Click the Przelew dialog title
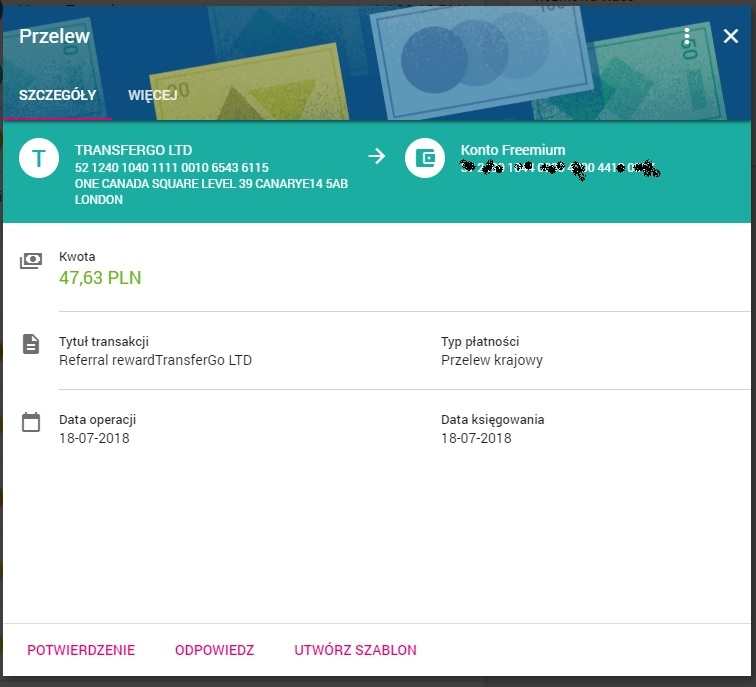The image size is (756, 687). (54, 36)
